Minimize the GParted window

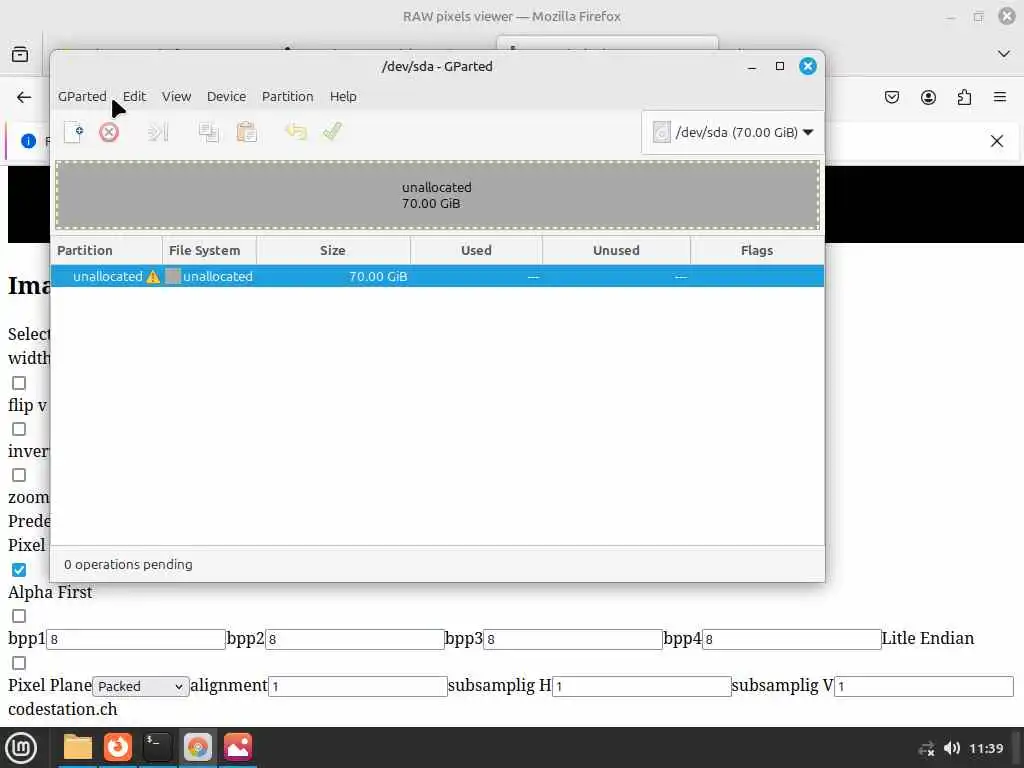(x=752, y=67)
